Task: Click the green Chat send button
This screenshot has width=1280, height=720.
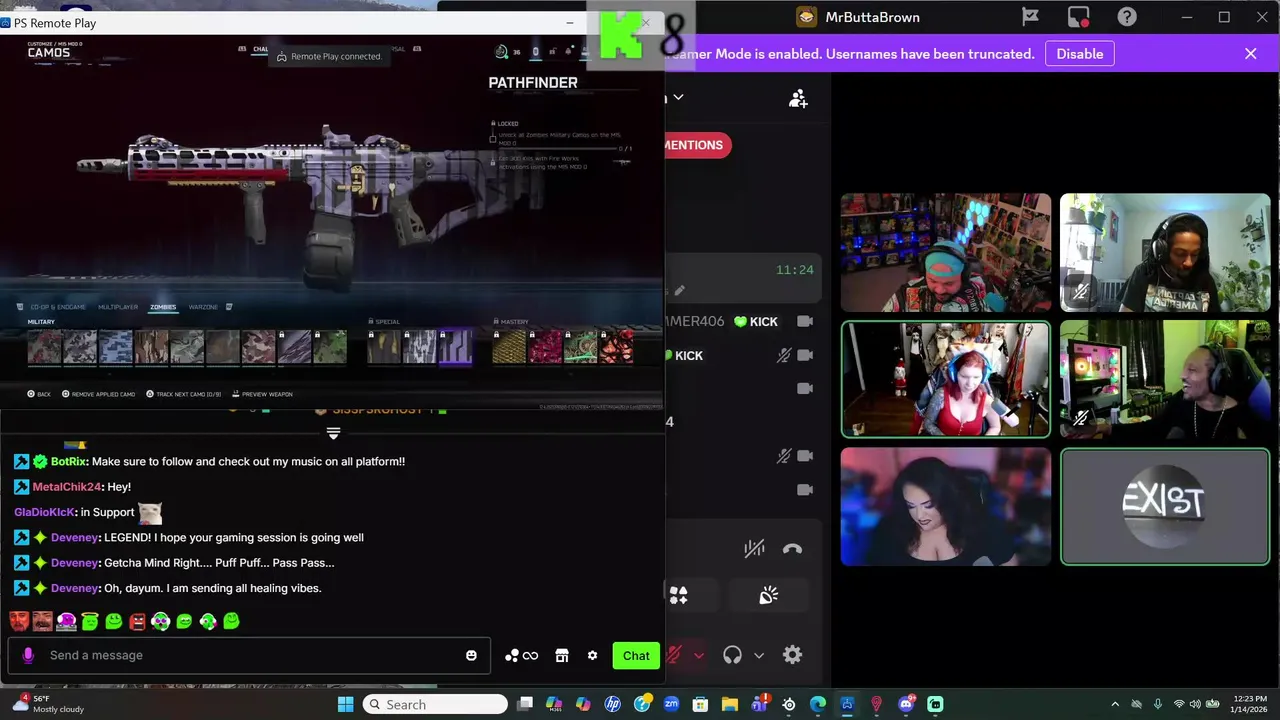Action: tap(636, 656)
